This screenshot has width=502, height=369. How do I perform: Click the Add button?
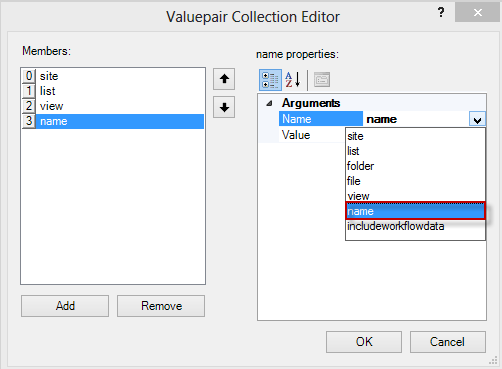click(65, 306)
